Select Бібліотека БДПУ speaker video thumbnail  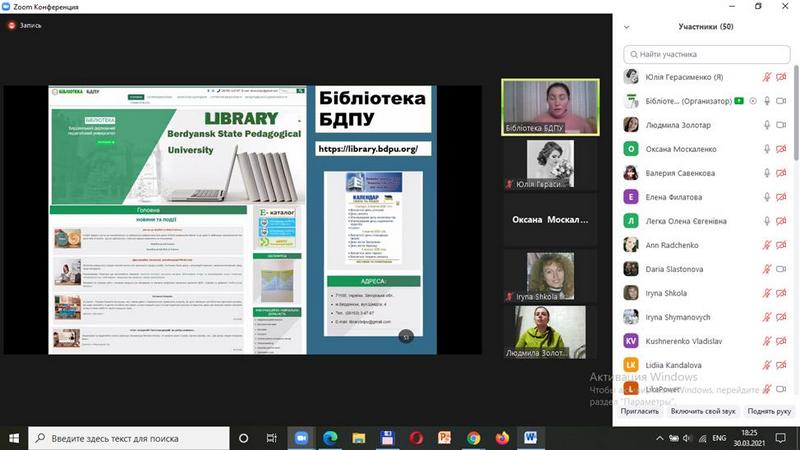(x=551, y=107)
